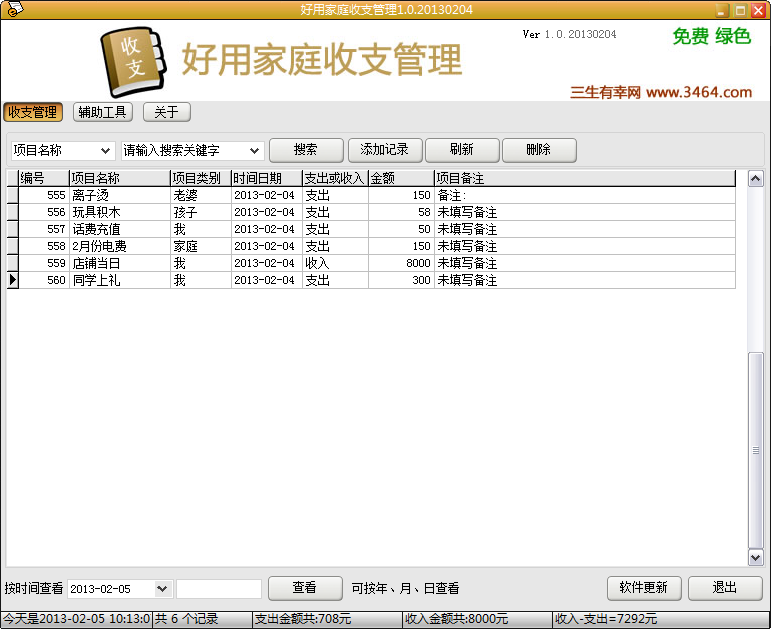Screen dimensions: 771x629
Task: Open the 请输入搜索关键字 combo box
Action: pyautogui.click(x=254, y=151)
